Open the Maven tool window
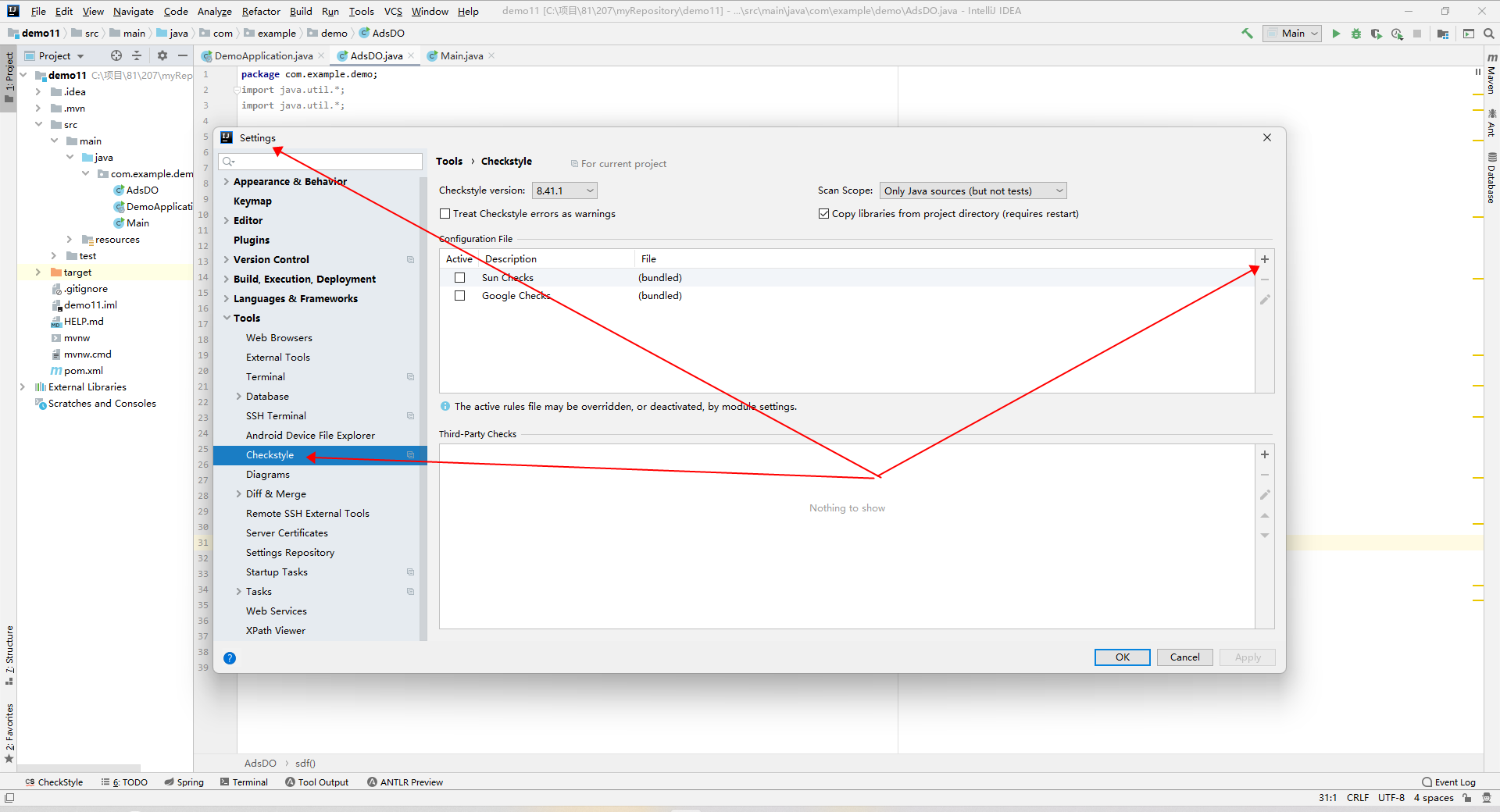This screenshot has width=1500, height=812. pos(1491,74)
